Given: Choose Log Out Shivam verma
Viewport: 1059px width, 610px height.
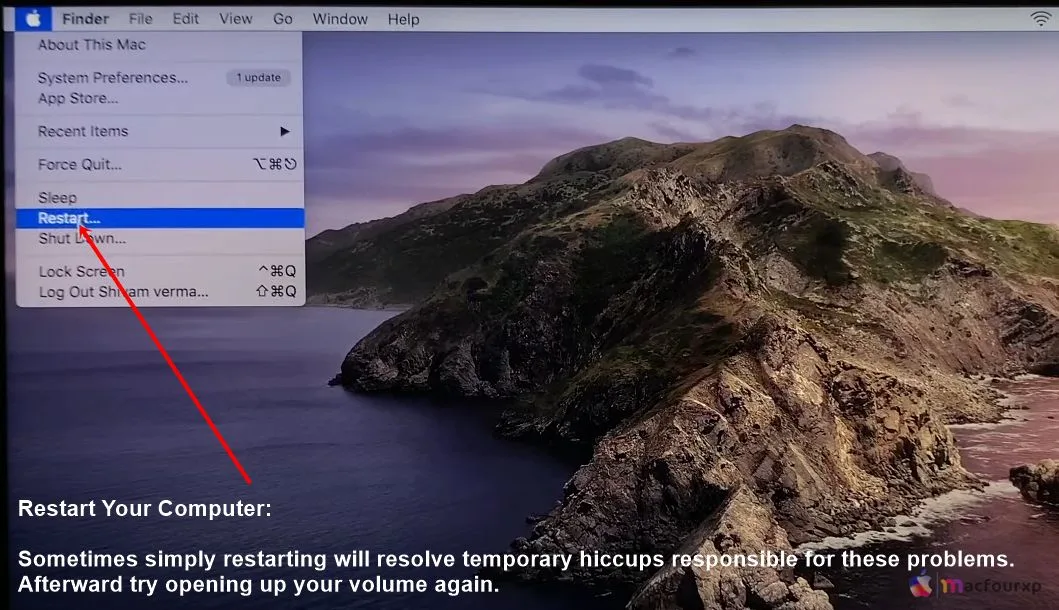Looking at the screenshot, I should pyautogui.click(x=159, y=292).
